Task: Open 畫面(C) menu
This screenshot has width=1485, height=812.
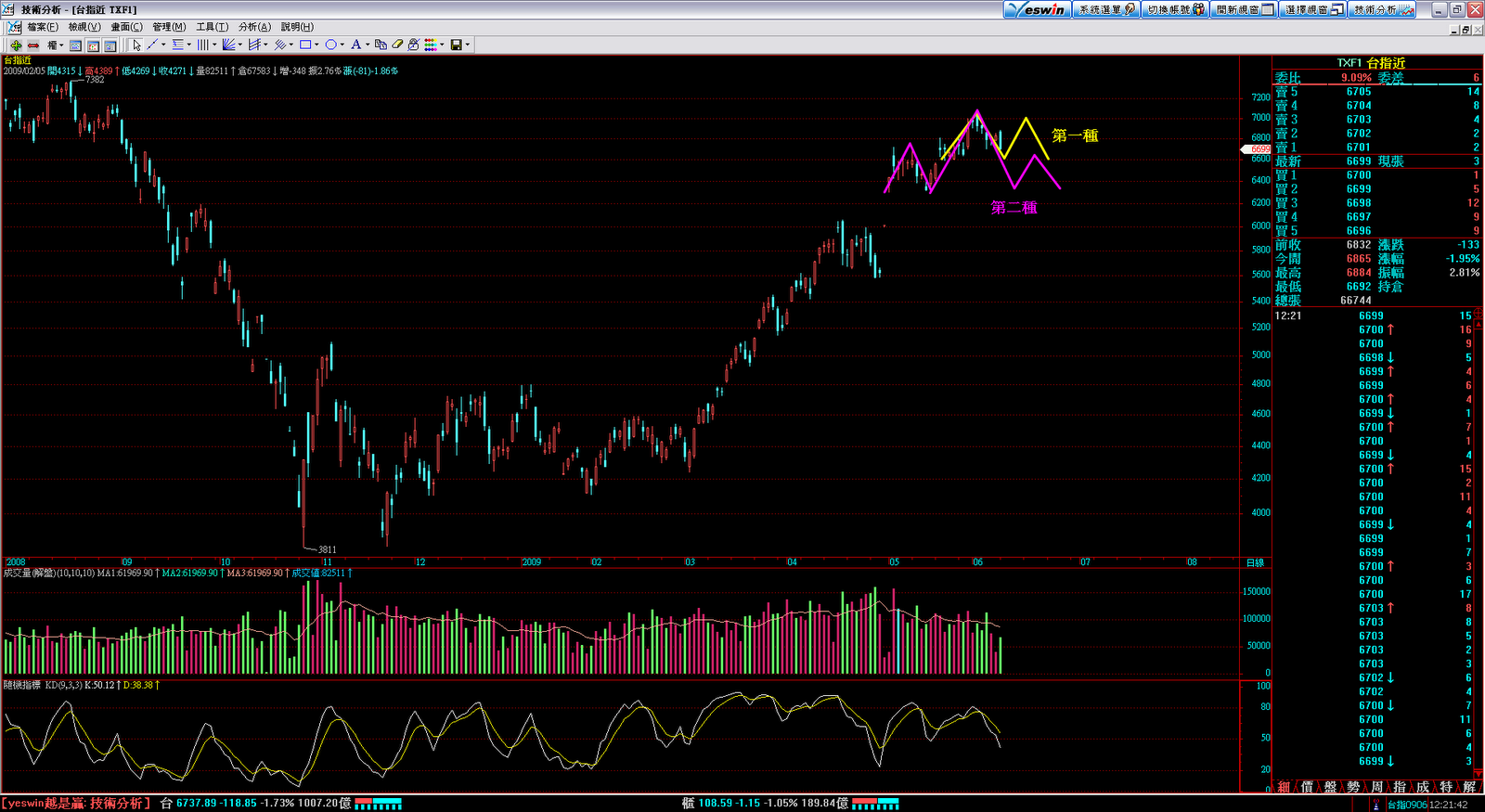Action: [x=127, y=27]
